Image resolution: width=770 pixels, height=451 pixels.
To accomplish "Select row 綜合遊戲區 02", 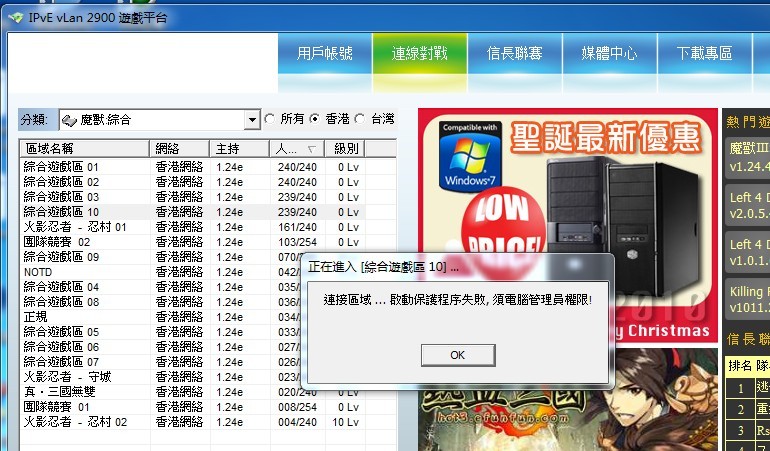I will pyautogui.click(x=192, y=182).
